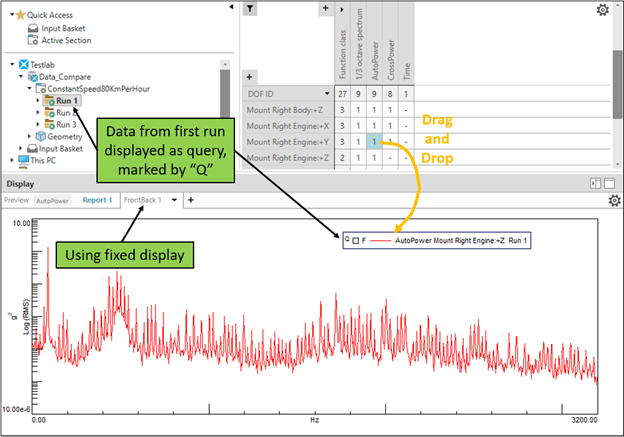This screenshot has height=437, width=624.
Task: Switch to the Report 1 tab
Action: (x=96, y=200)
